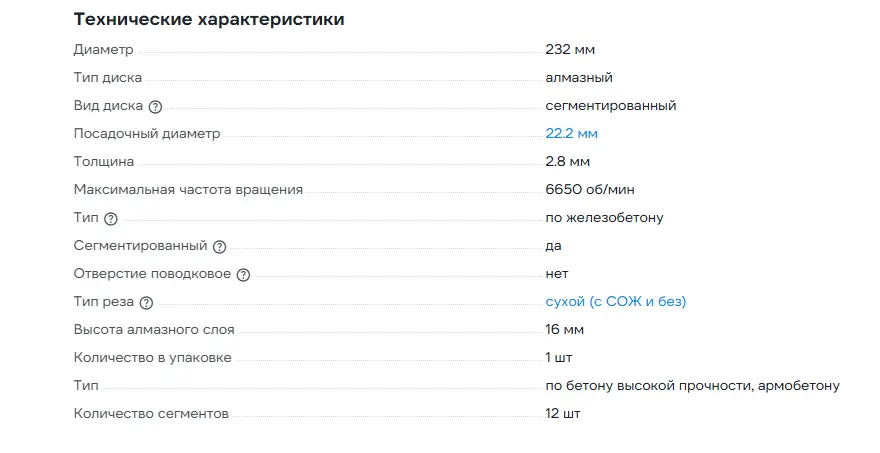This screenshot has width=880, height=453.
Task: Open the help icon on the Тип row with по железобетону
Action: 111,218
